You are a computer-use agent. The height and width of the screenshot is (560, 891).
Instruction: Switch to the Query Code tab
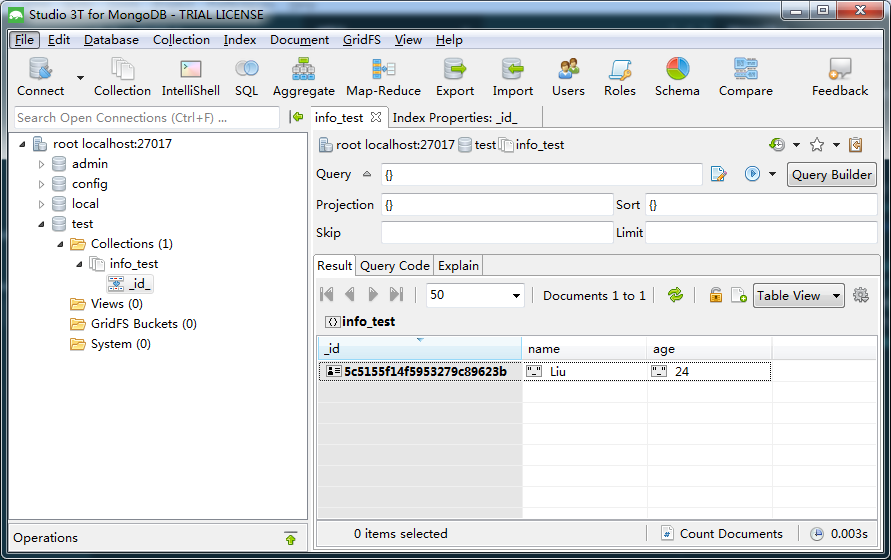pos(394,266)
